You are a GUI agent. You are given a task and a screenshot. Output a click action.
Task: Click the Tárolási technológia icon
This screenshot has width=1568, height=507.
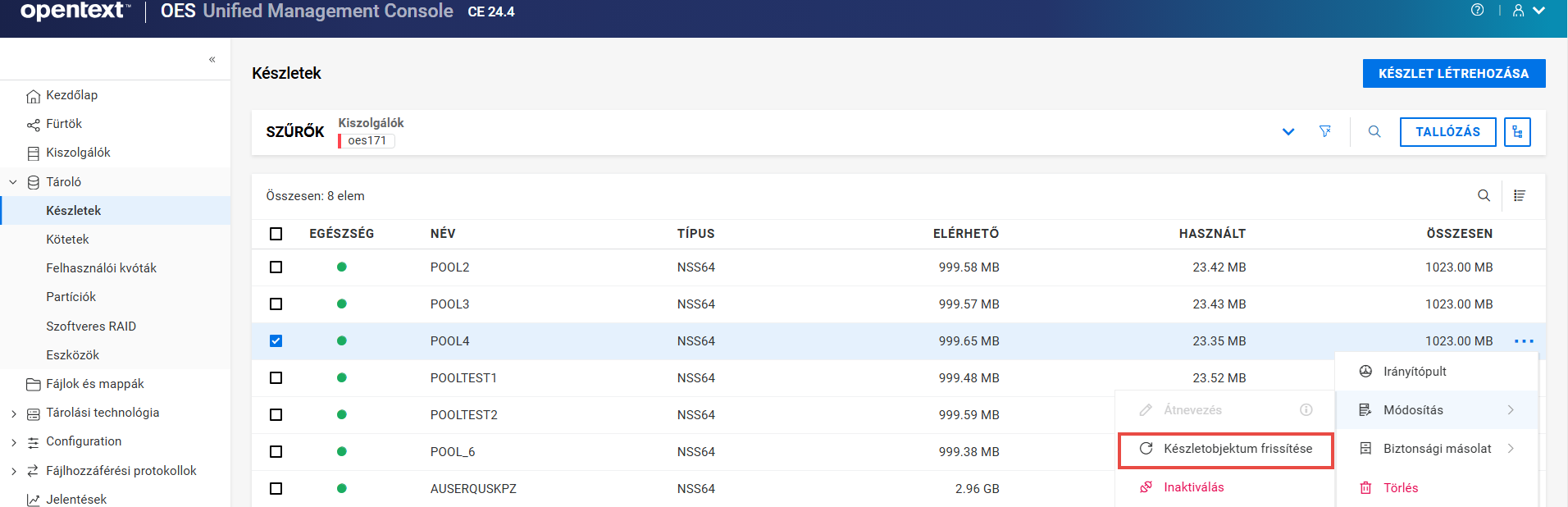34,413
